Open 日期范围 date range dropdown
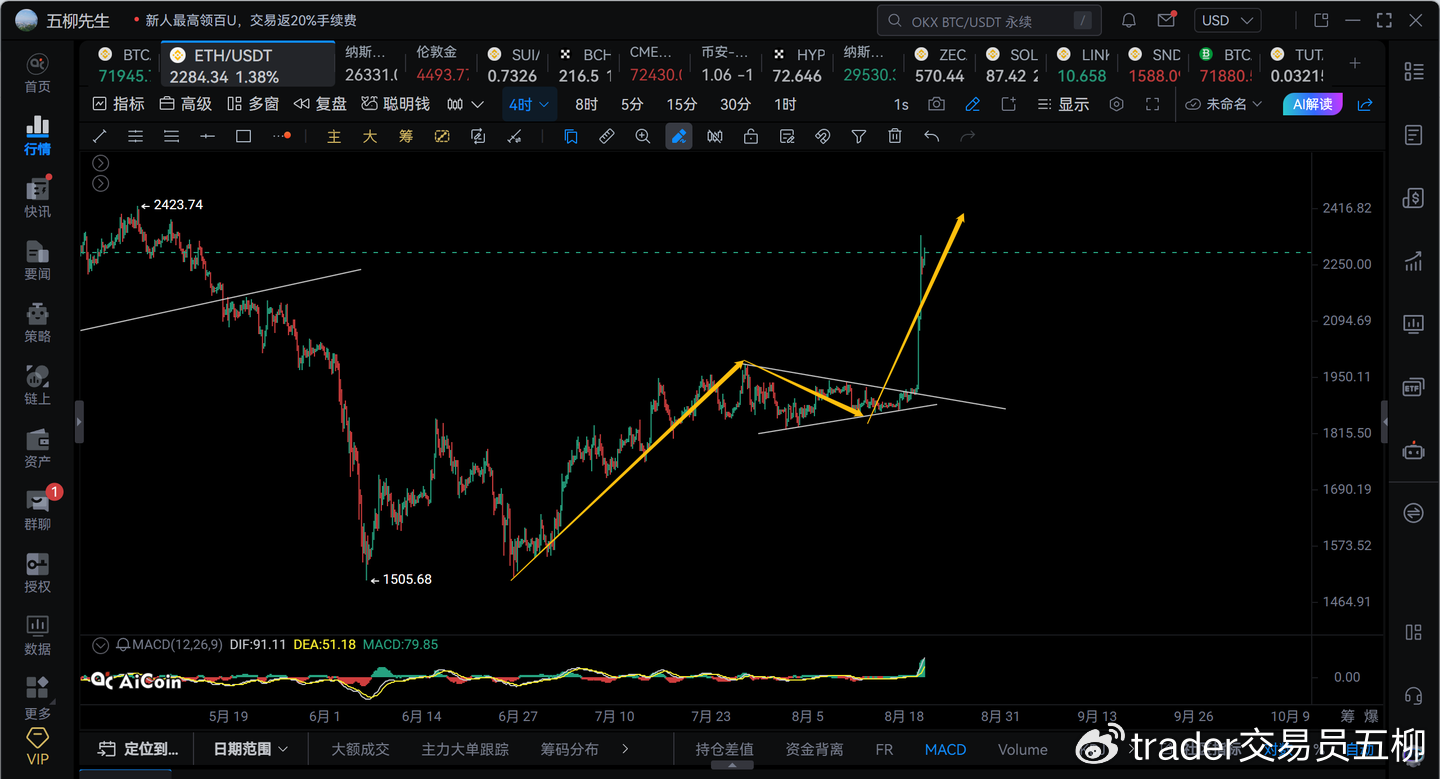 pyautogui.click(x=251, y=749)
